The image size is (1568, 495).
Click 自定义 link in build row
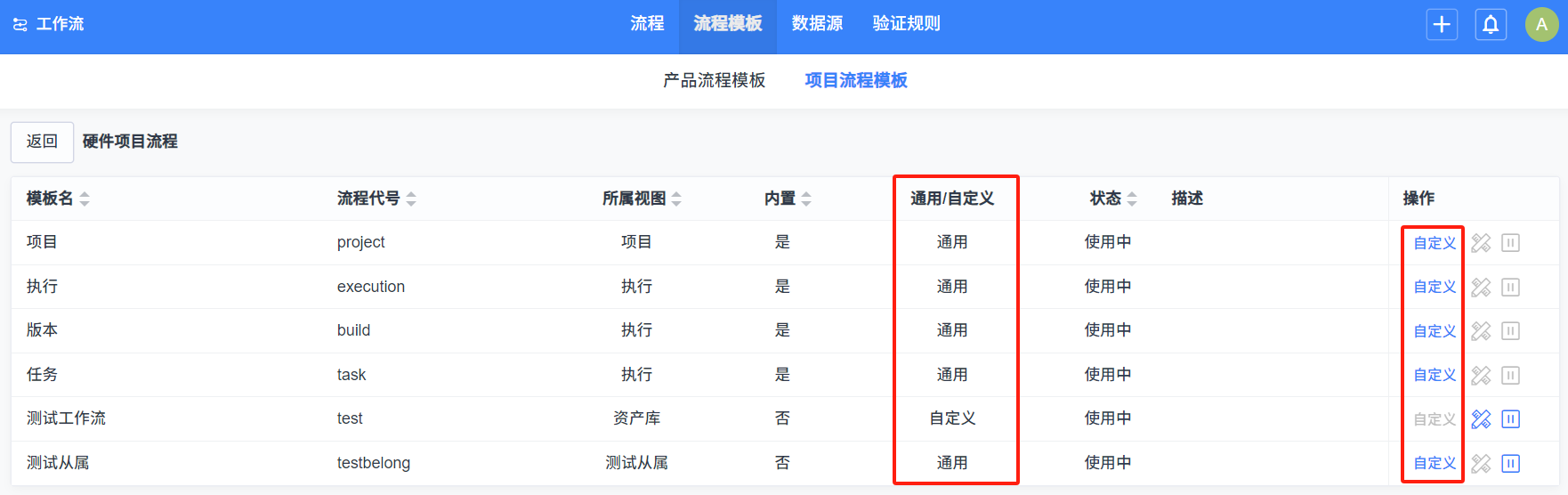[1435, 331]
